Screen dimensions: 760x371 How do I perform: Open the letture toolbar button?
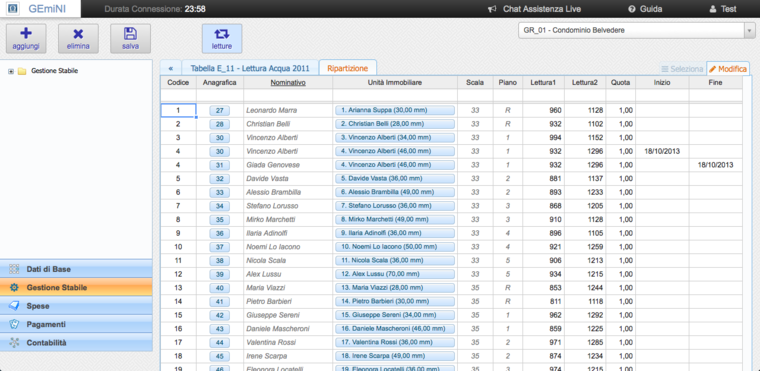coord(222,38)
